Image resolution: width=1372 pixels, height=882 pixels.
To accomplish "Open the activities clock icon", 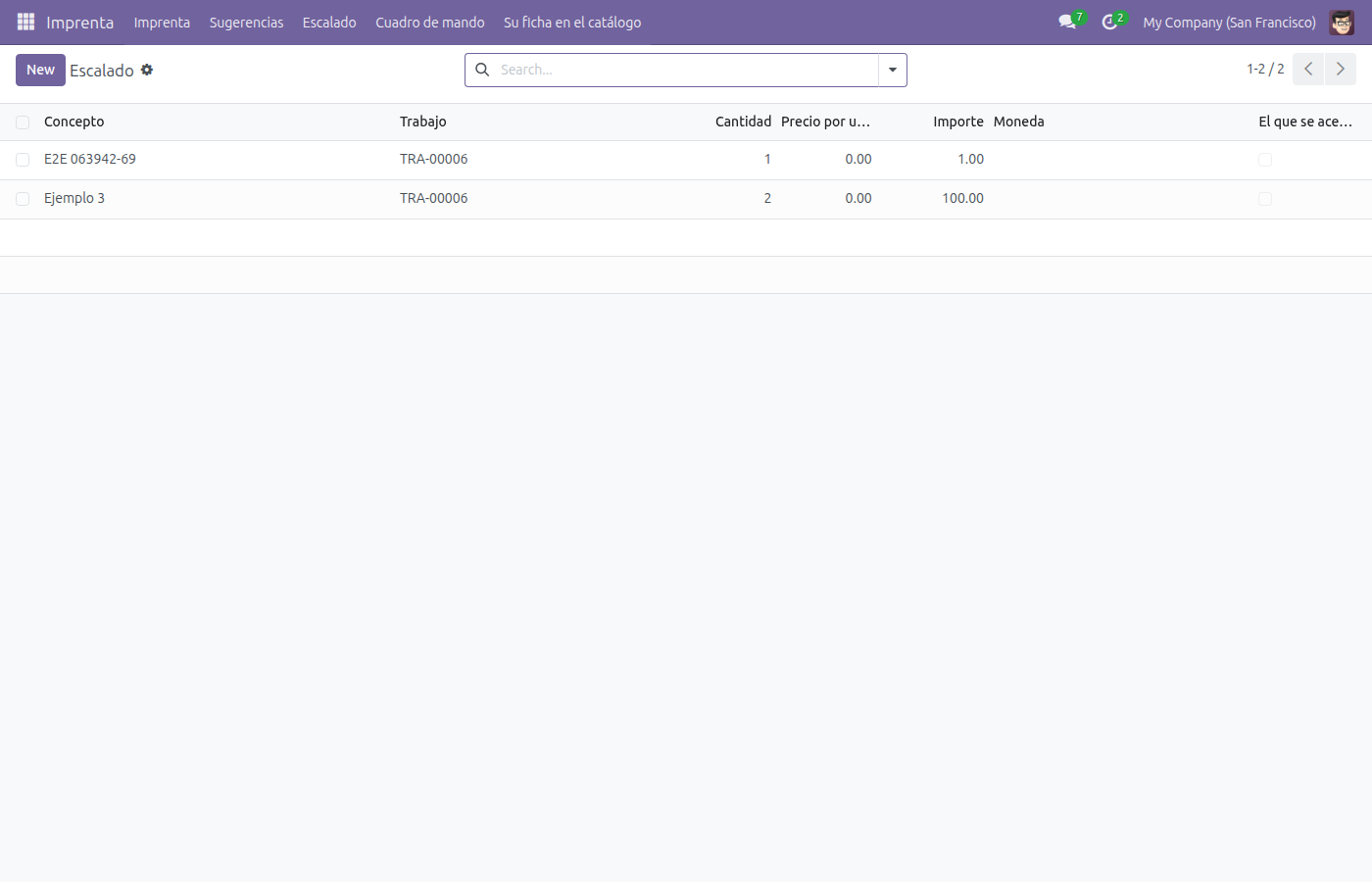I will tap(1109, 22).
